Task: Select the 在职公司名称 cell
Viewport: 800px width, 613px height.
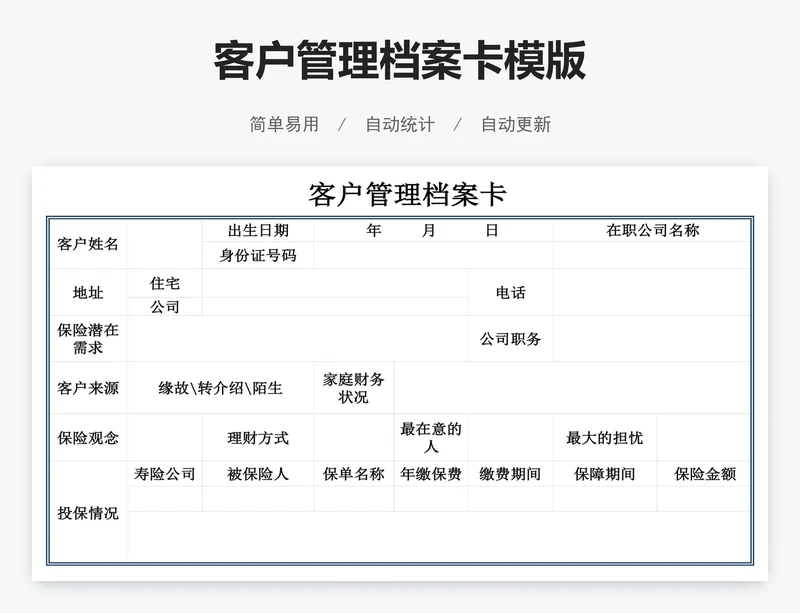Action: (x=652, y=231)
